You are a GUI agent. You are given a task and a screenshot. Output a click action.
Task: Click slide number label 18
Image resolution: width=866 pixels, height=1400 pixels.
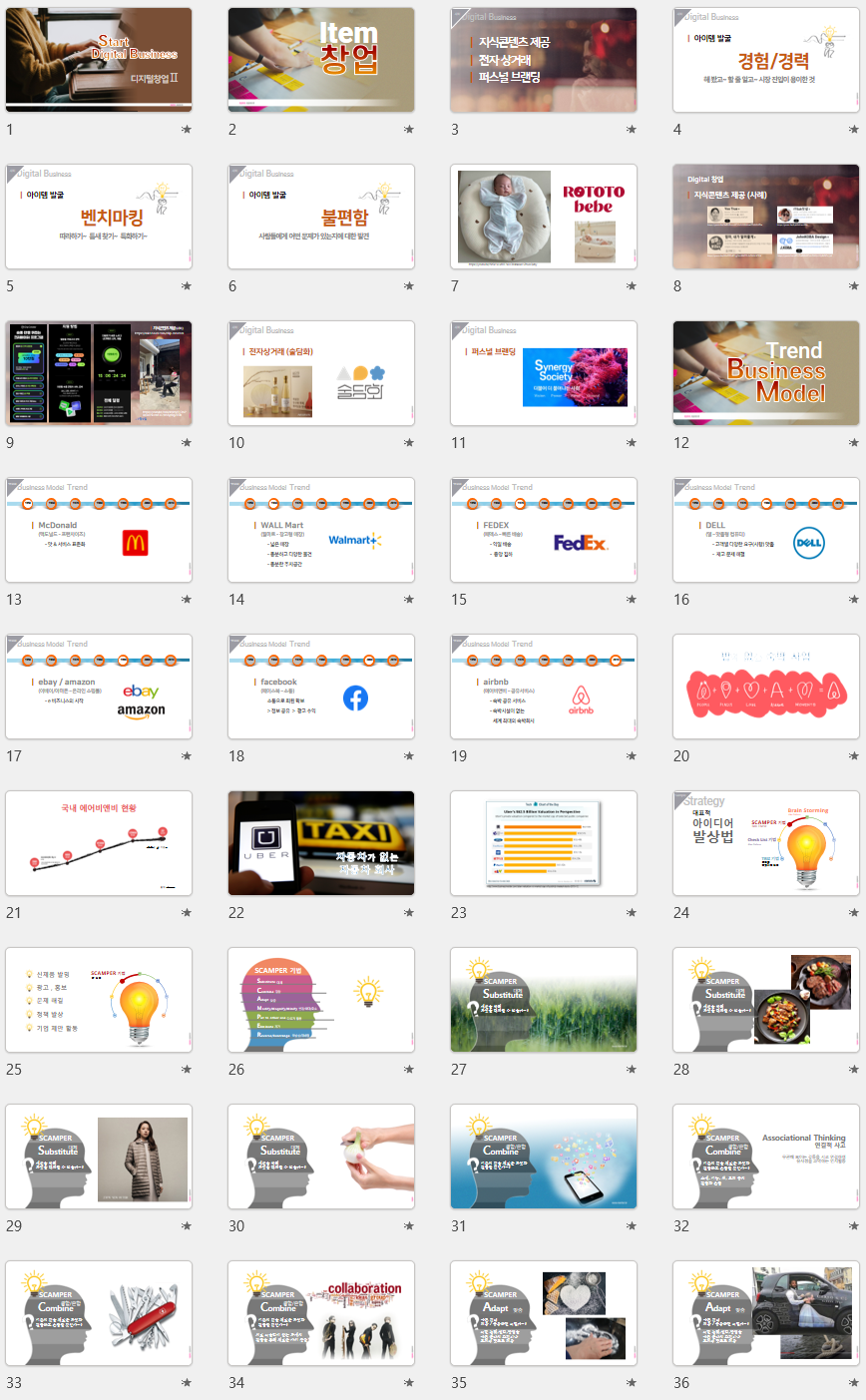click(236, 756)
